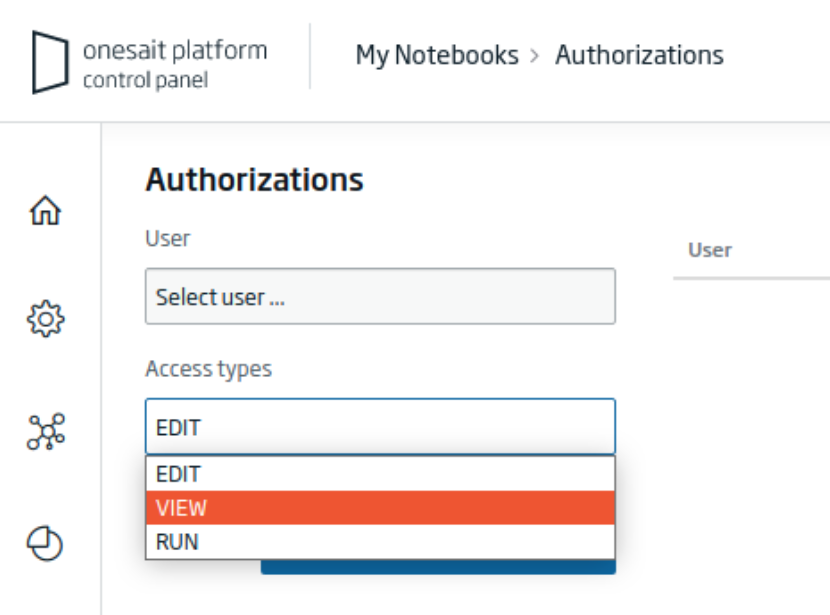Open the Home sidebar icon
This screenshot has width=830, height=615.
46,210
